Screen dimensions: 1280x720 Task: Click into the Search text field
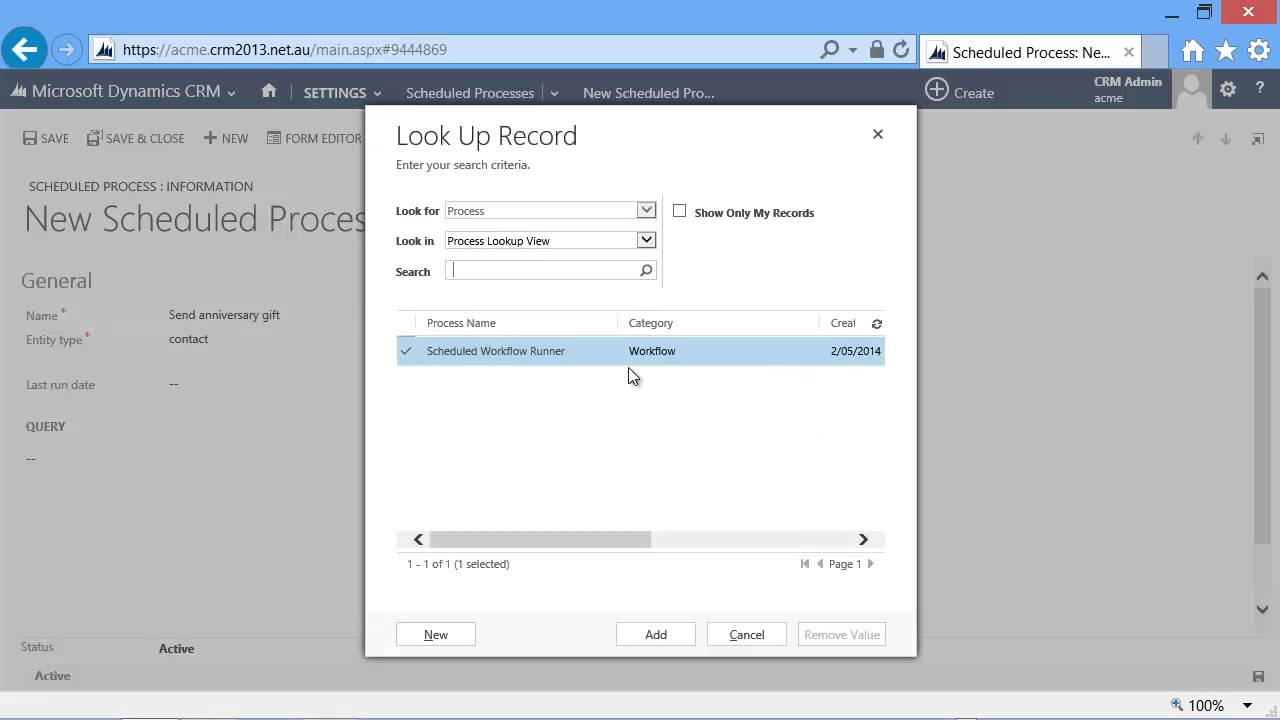(541, 270)
